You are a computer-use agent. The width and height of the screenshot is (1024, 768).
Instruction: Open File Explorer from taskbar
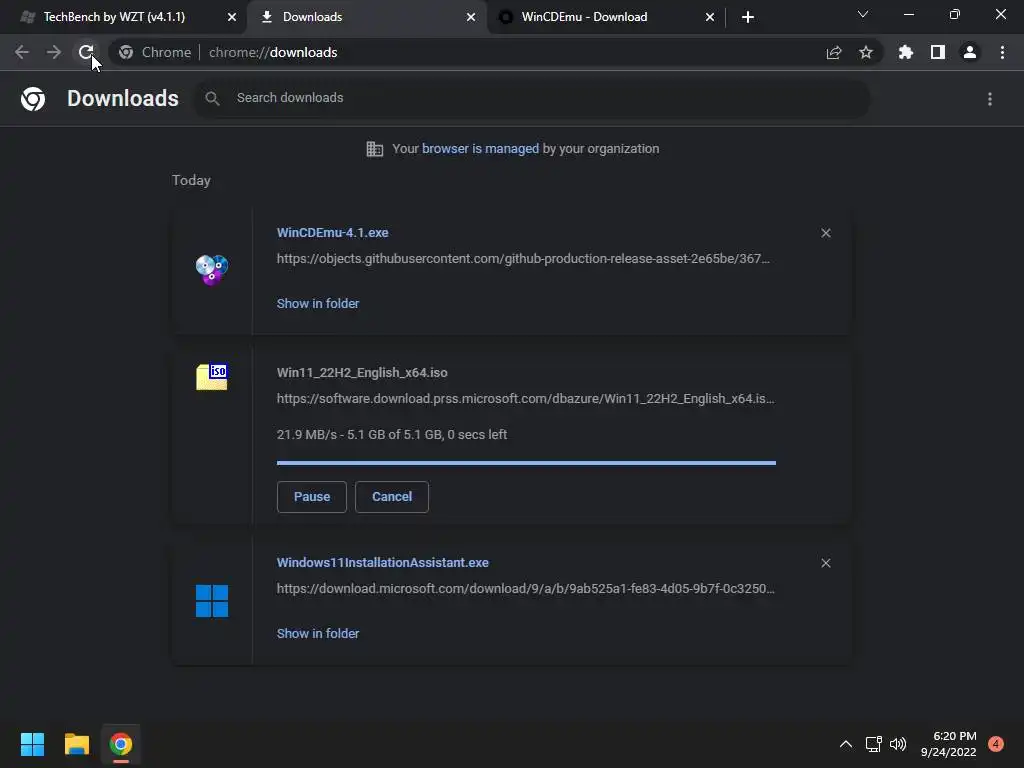click(76, 744)
